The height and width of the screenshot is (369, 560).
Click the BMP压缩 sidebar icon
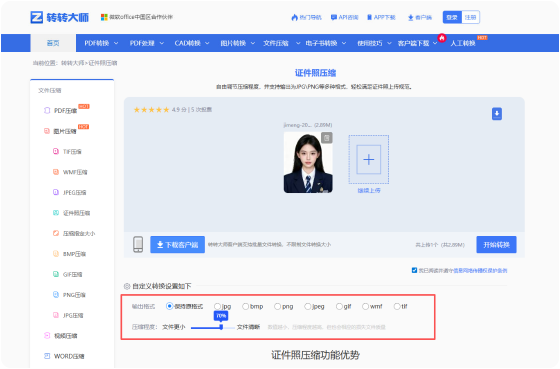point(56,254)
